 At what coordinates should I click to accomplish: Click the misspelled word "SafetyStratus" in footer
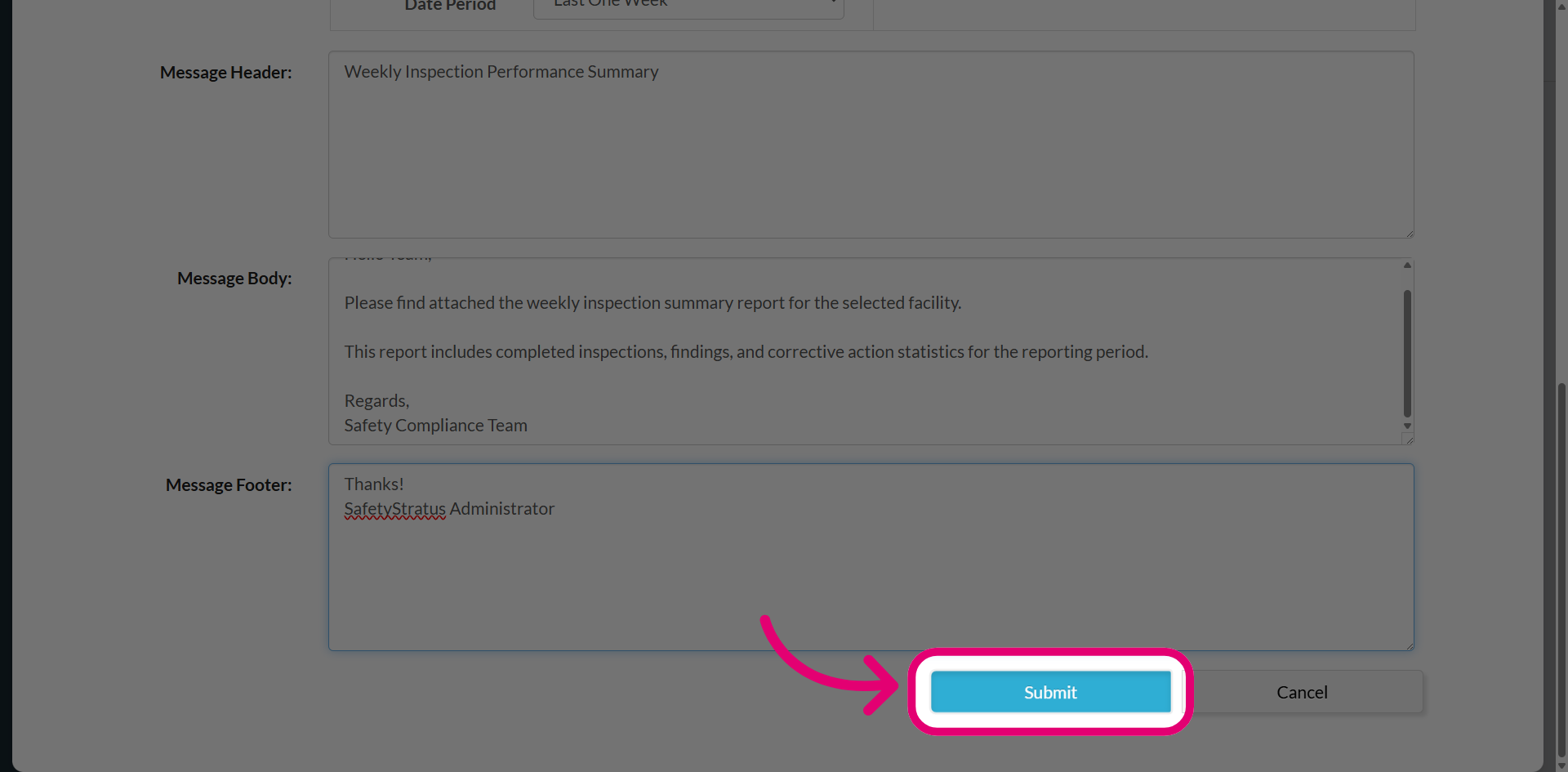click(x=395, y=509)
